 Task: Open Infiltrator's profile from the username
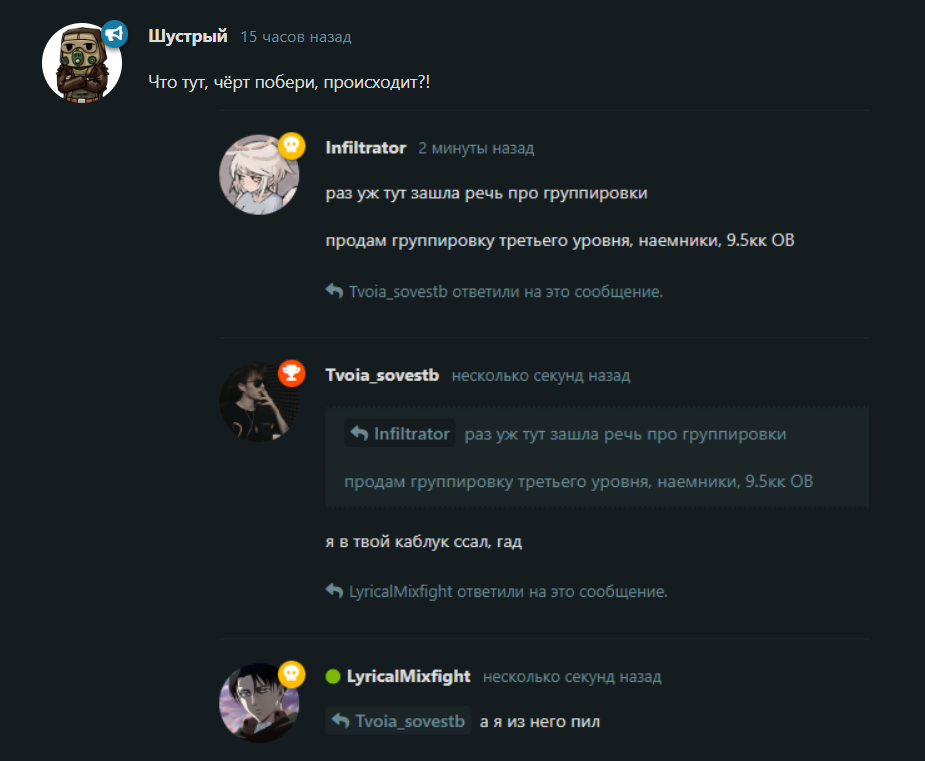tap(366, 147)
